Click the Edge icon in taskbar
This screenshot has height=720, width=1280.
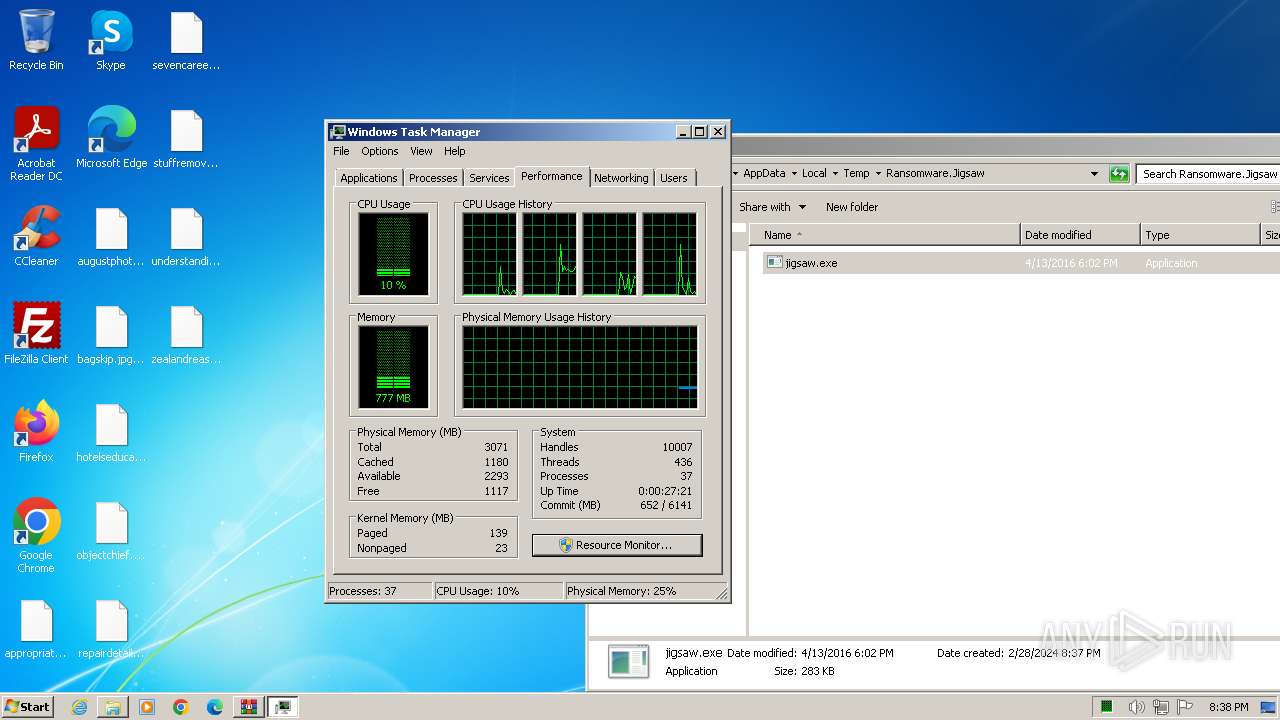(215, 707)
